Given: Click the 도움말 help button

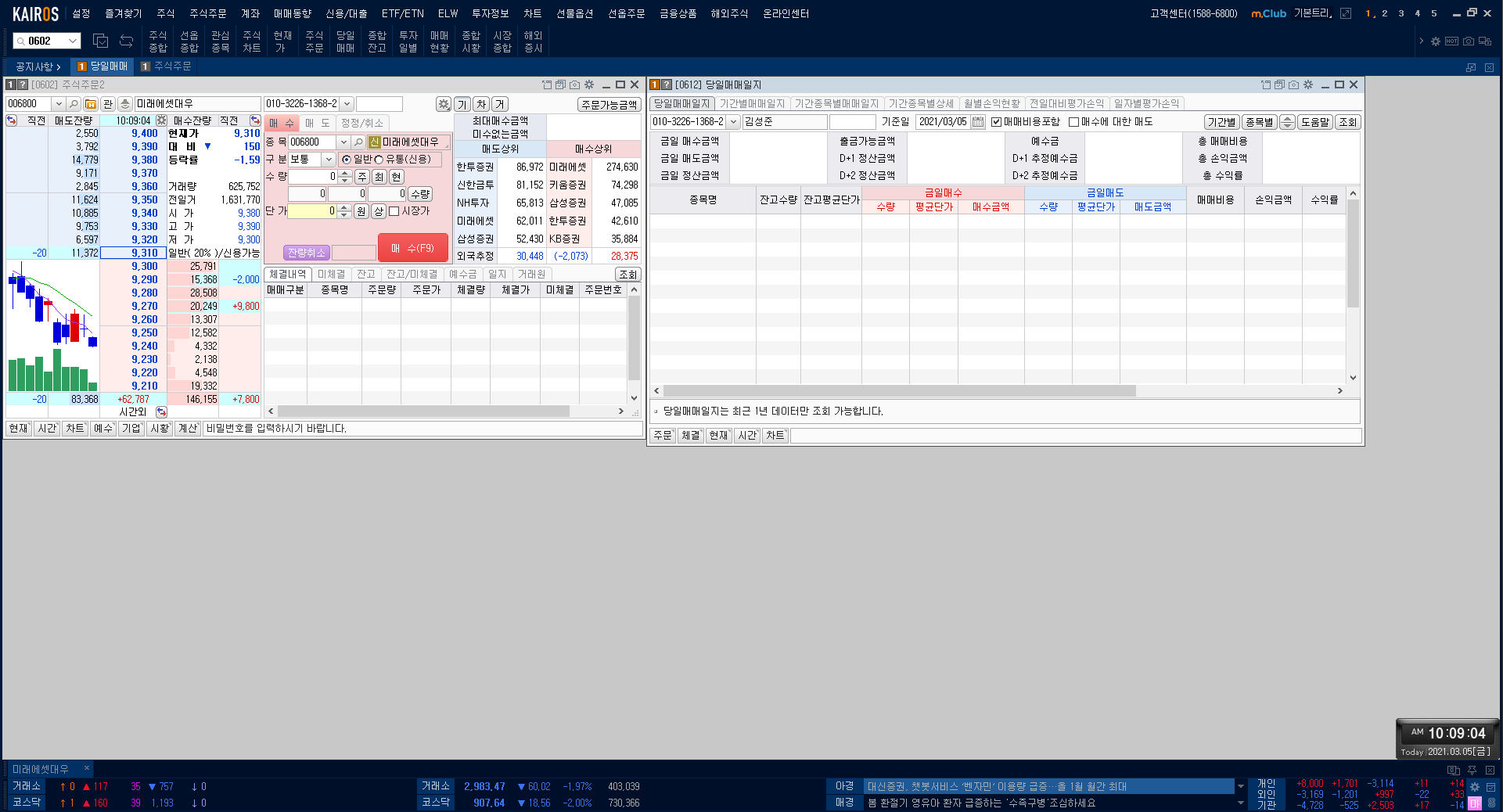Looking at the screenshot, I should (1314, 122).
